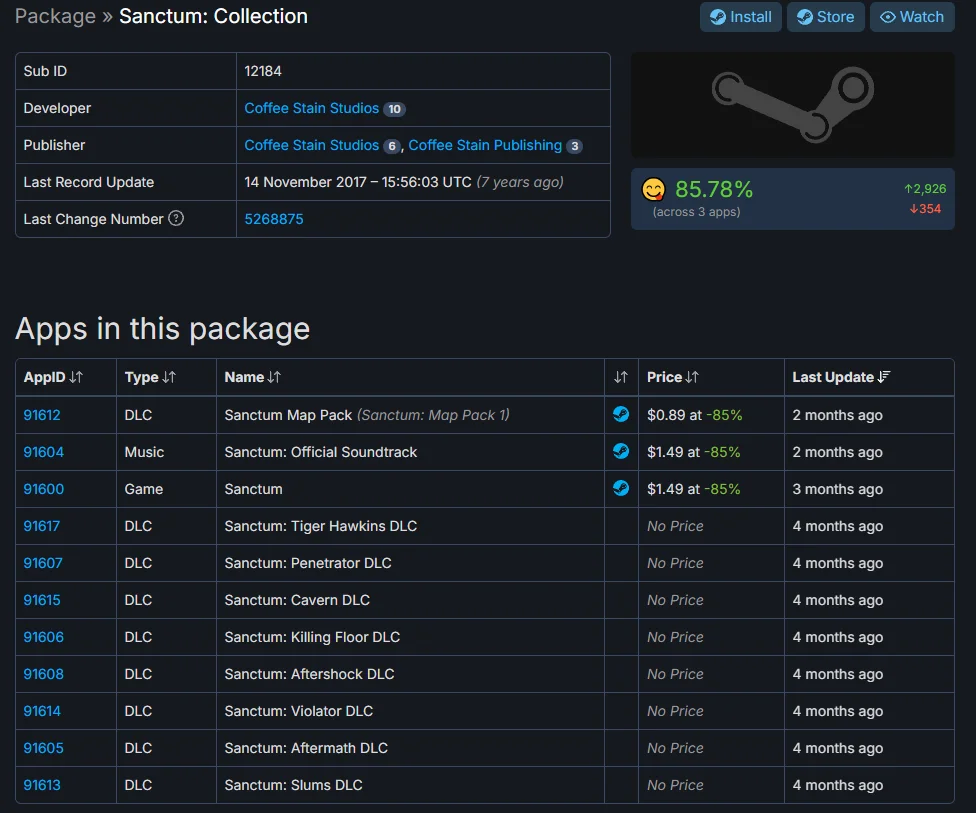Open the Coffee Stain Studios developer link
Viewport: 976px width, 813px height.
pyautogui.click(x=311, y=108)
